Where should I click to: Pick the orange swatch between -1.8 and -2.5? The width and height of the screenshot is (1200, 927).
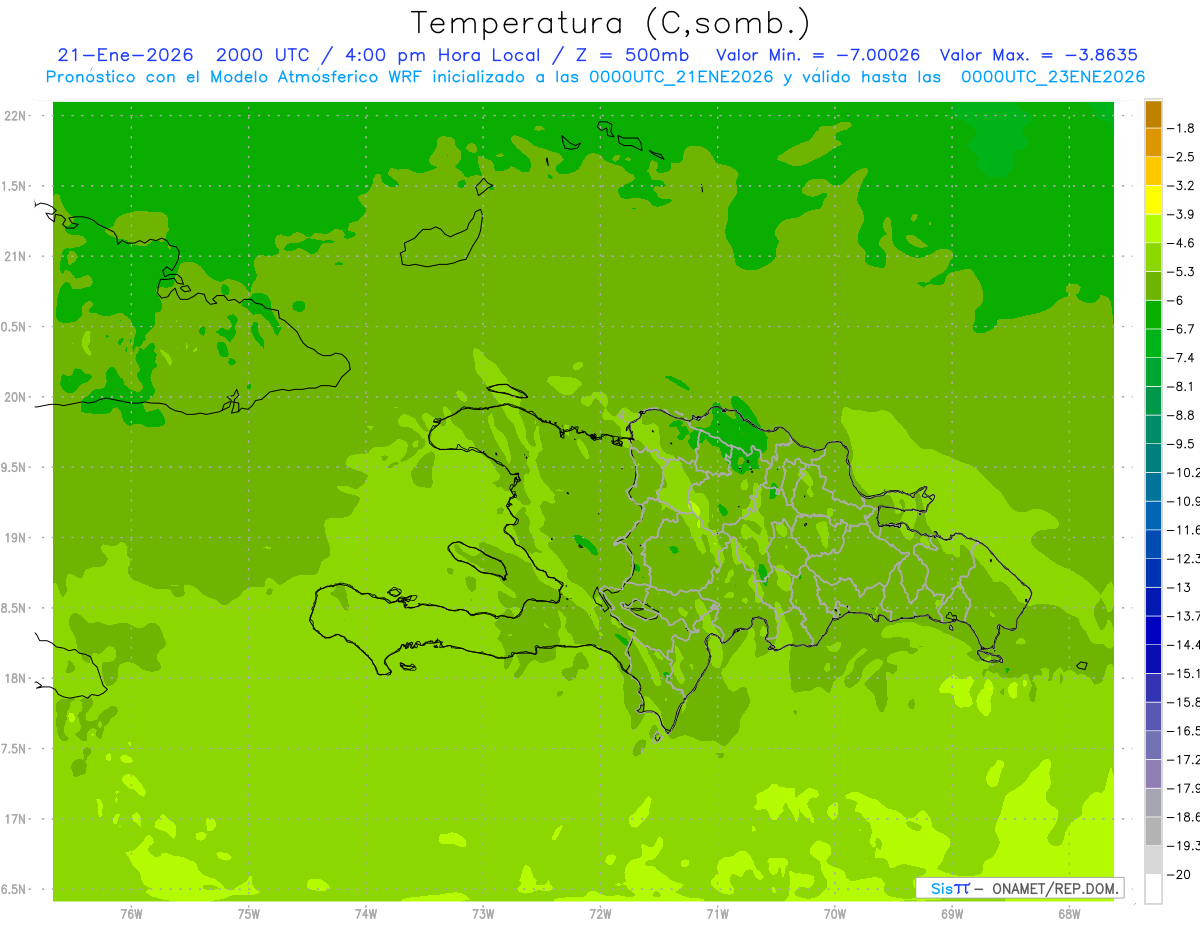[x=1153, y=142]
